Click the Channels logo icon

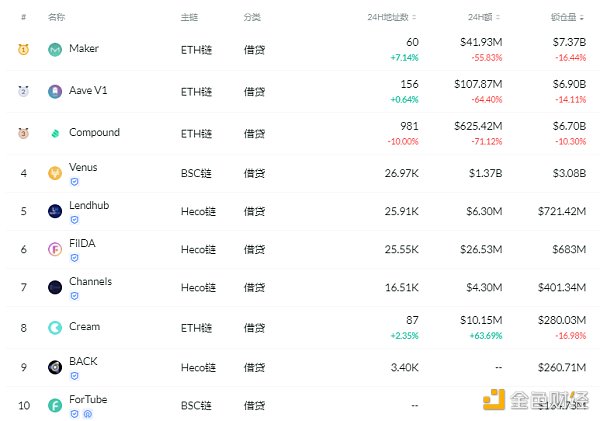pos(55,287)
